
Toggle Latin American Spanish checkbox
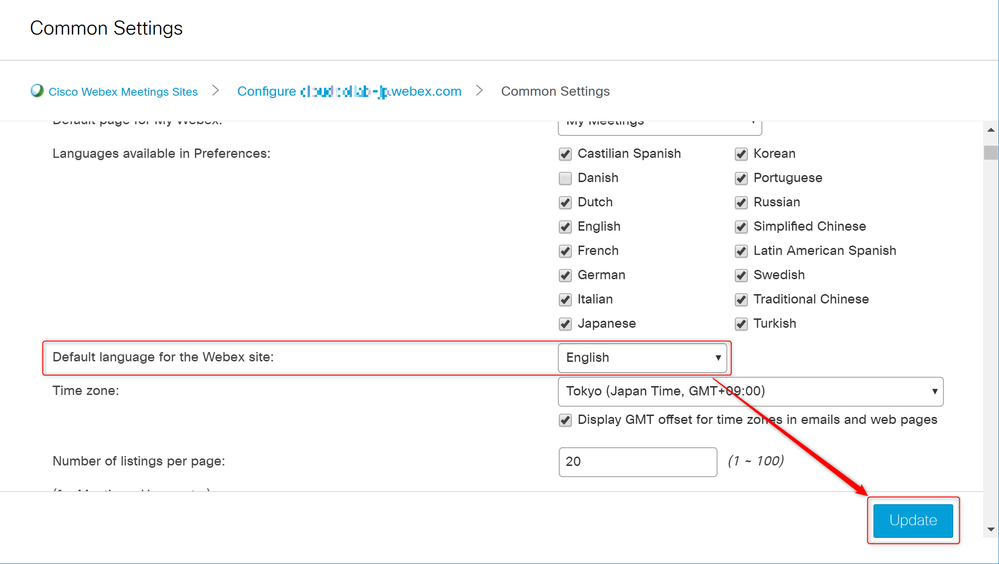point(741,251)
